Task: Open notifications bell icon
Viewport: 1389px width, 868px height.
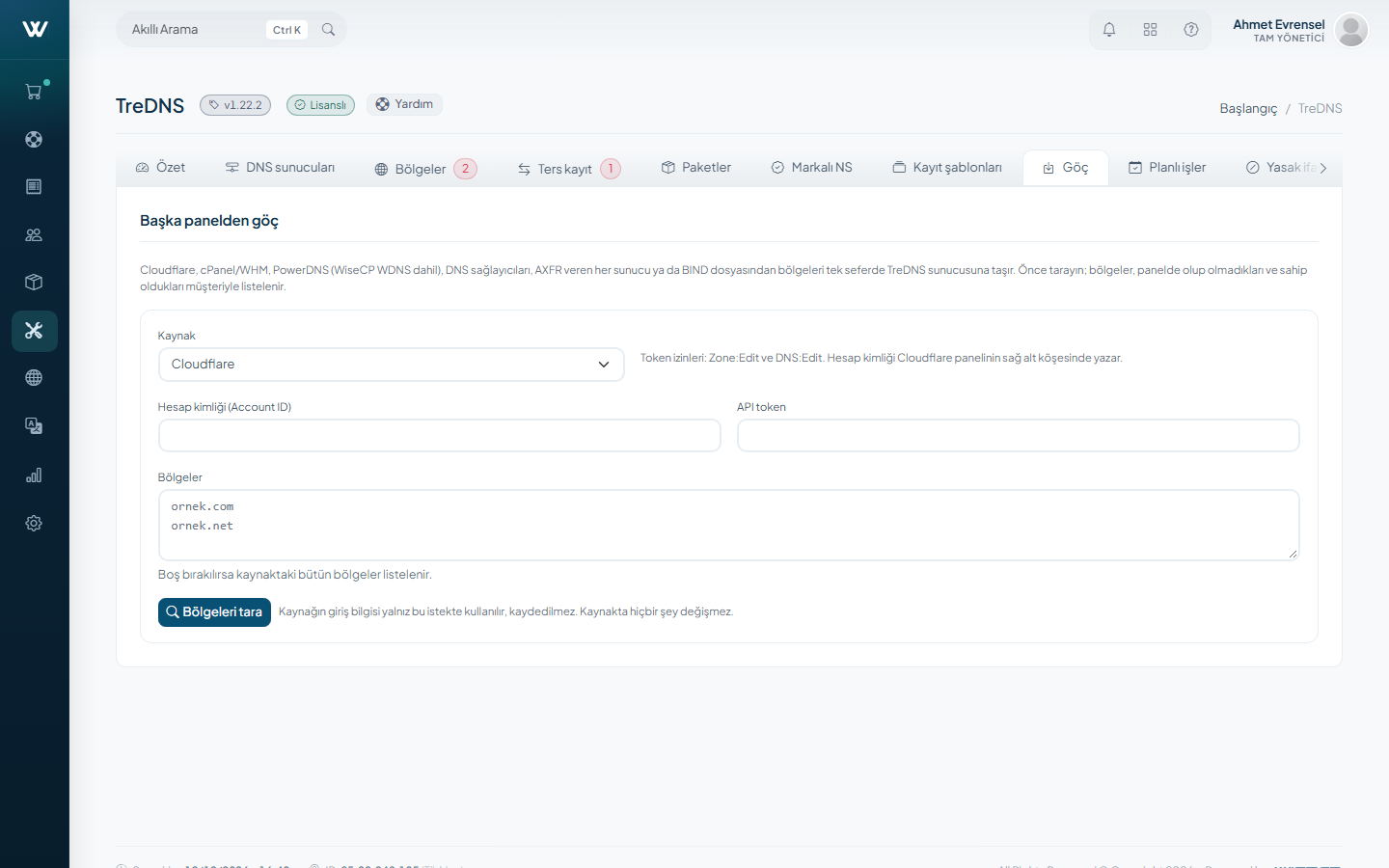Action: coord(1109,30)
